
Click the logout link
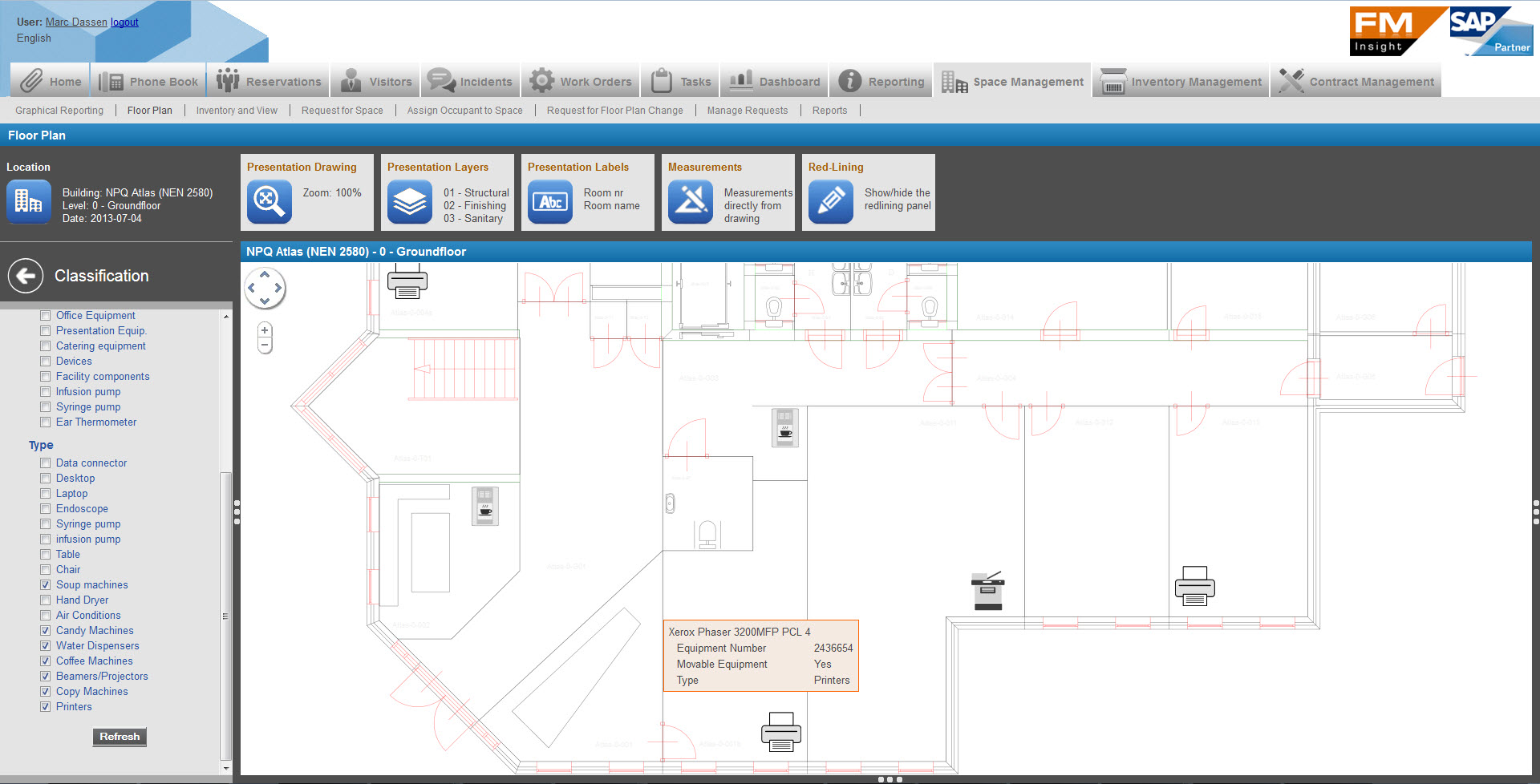(x=124, y=22)
